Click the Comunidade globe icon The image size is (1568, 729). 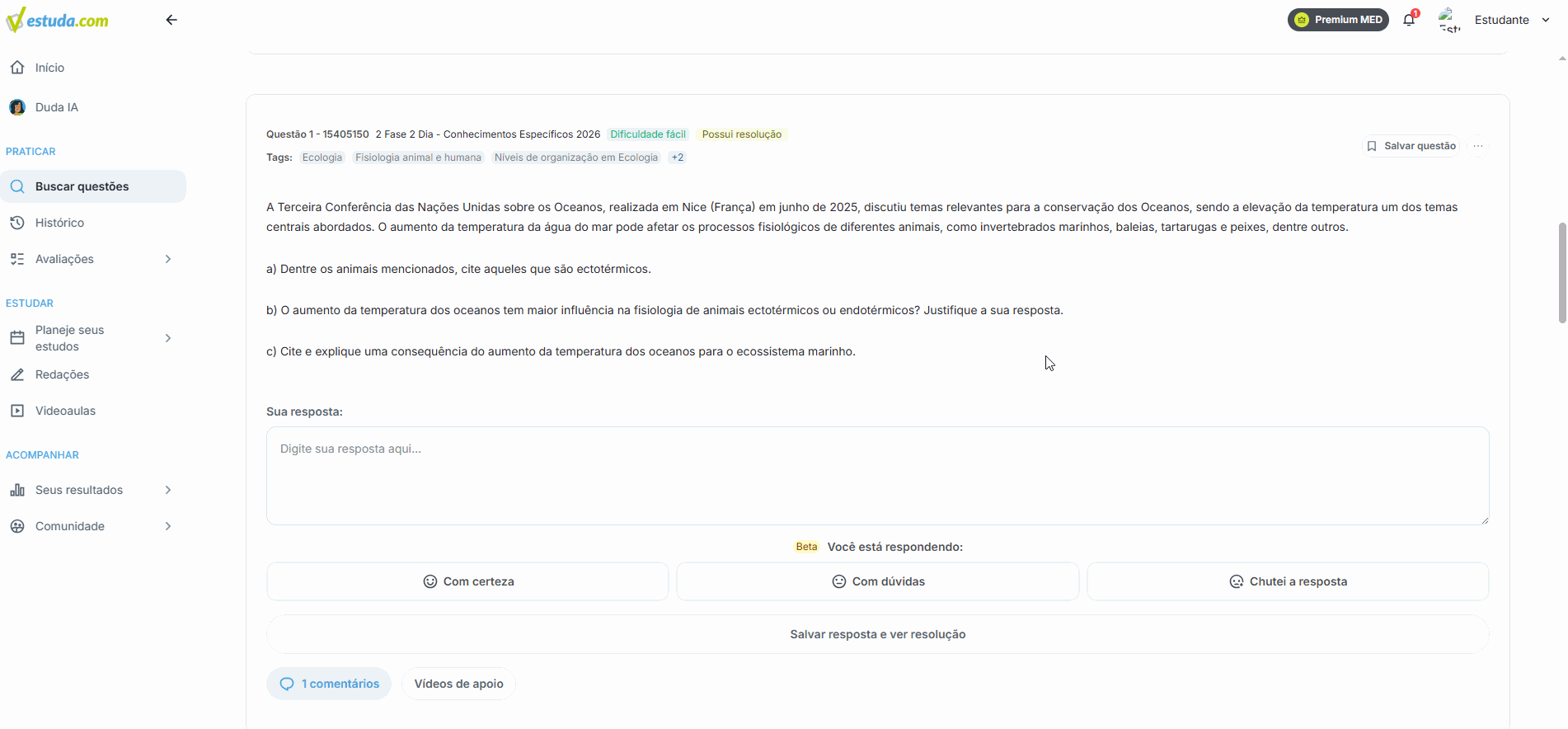pos(17,526)
